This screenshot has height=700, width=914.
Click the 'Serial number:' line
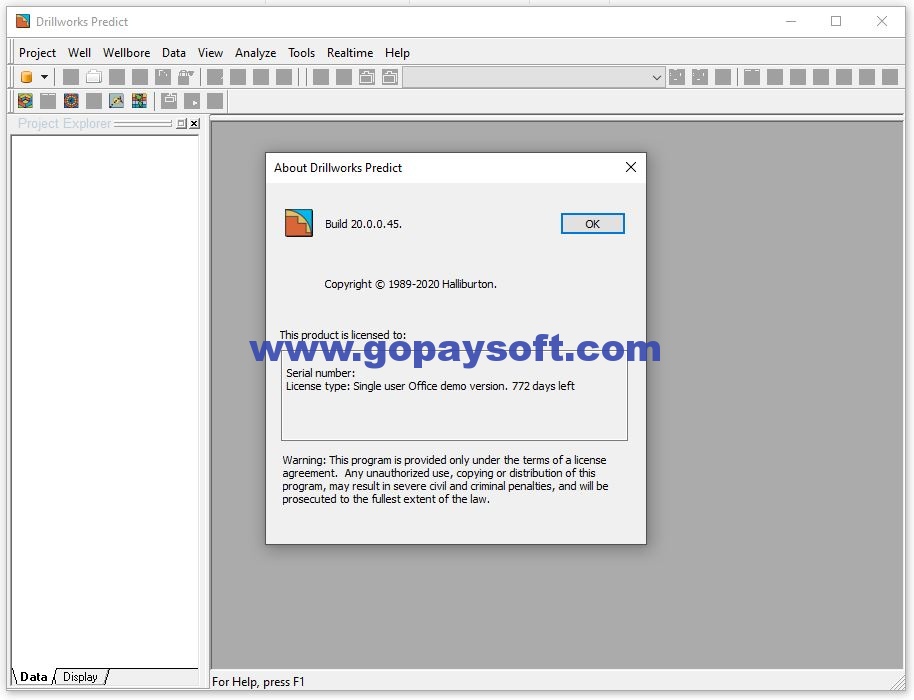click(320, 373)
